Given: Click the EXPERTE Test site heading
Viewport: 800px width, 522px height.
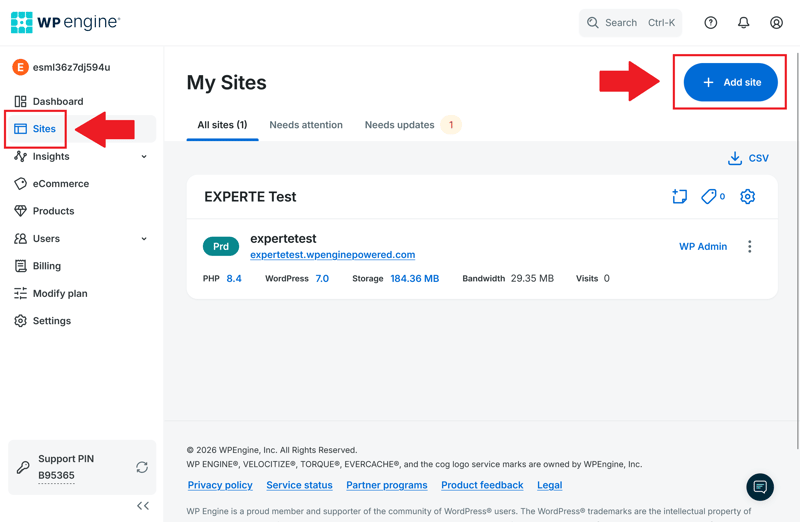Looking at the screenshot, I should pos(250,197).
